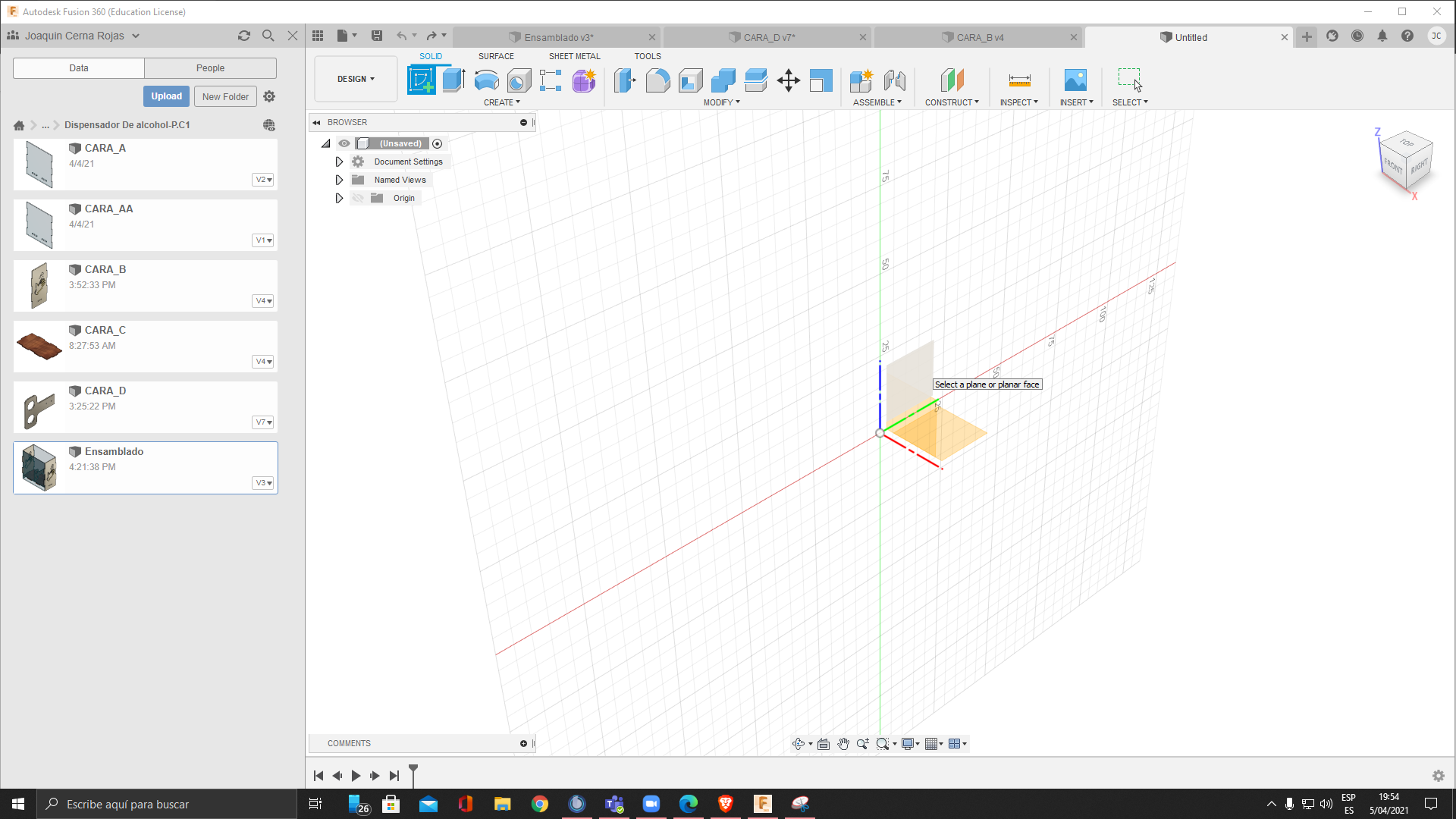Switch to the SURFACE tab
Image resolution: width=1456 pixels, height=819 pixels.
(496, 56)
